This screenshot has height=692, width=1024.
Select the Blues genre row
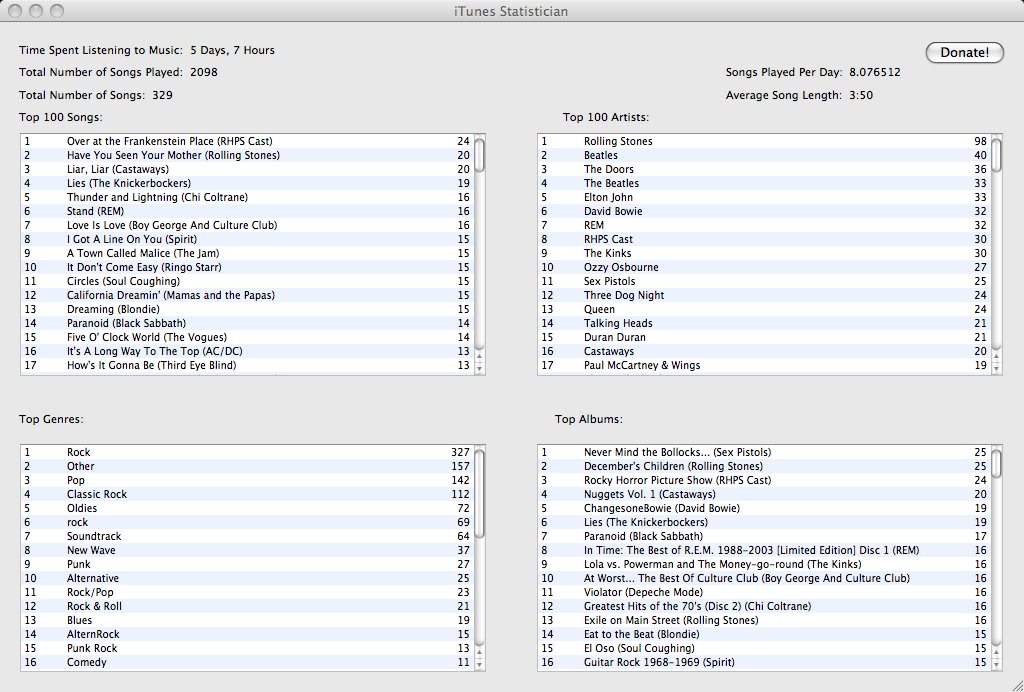click(x=248, y=620)
